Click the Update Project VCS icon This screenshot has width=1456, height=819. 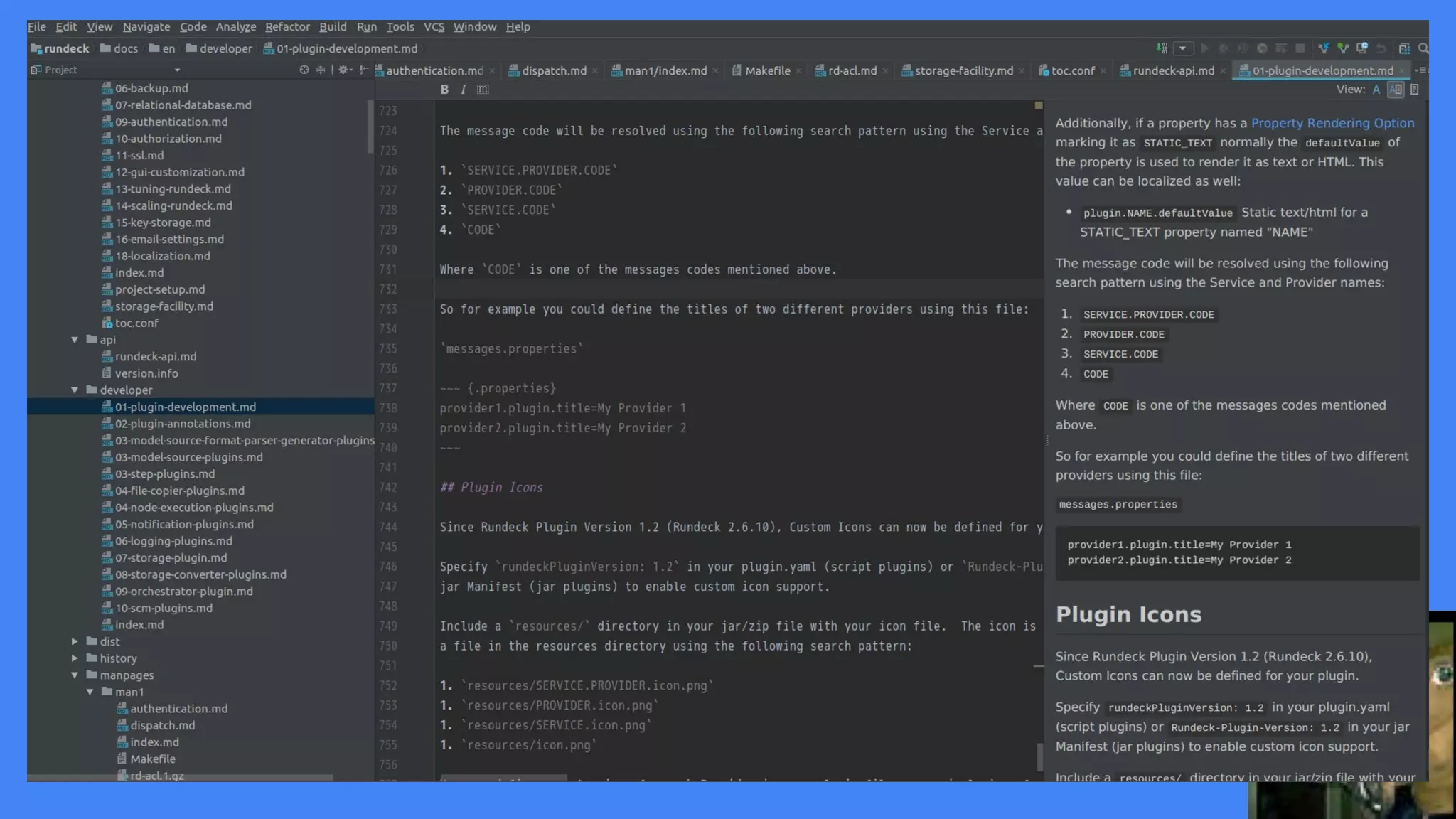[x=1323, y=48]
